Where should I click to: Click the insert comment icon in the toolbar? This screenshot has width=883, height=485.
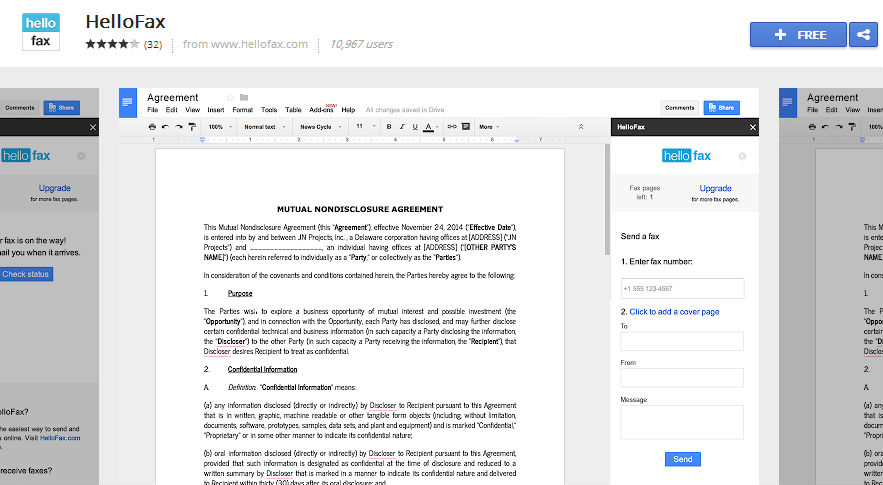466,127
